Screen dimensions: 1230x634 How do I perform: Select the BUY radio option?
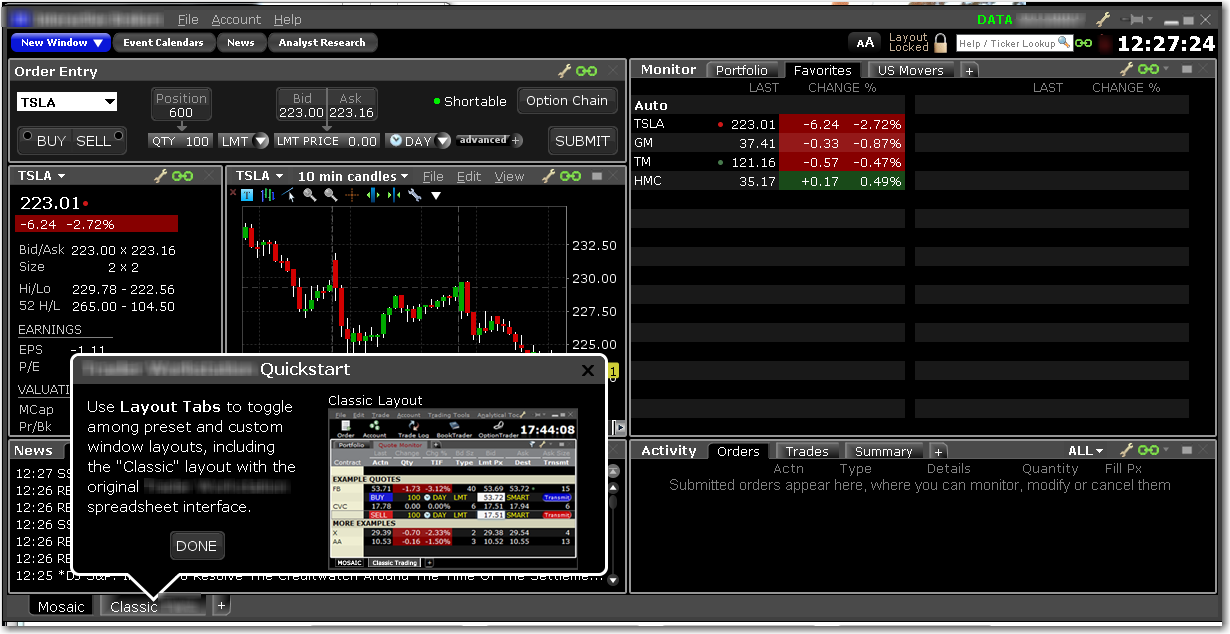click(x=27, y=137)
